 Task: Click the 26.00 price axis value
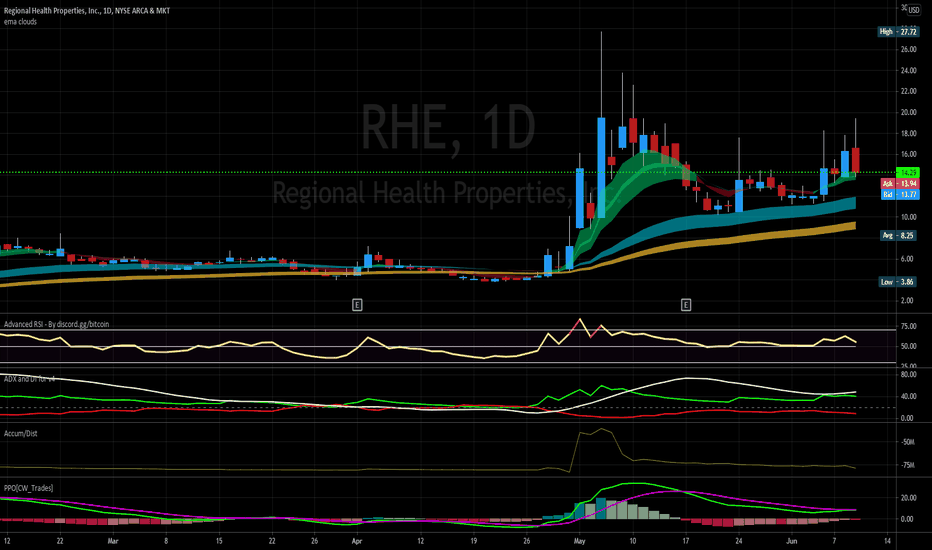908,49
